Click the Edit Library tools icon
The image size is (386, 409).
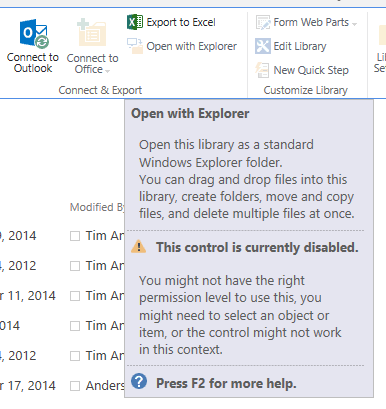pyautogui.click(x=263, y=46)
